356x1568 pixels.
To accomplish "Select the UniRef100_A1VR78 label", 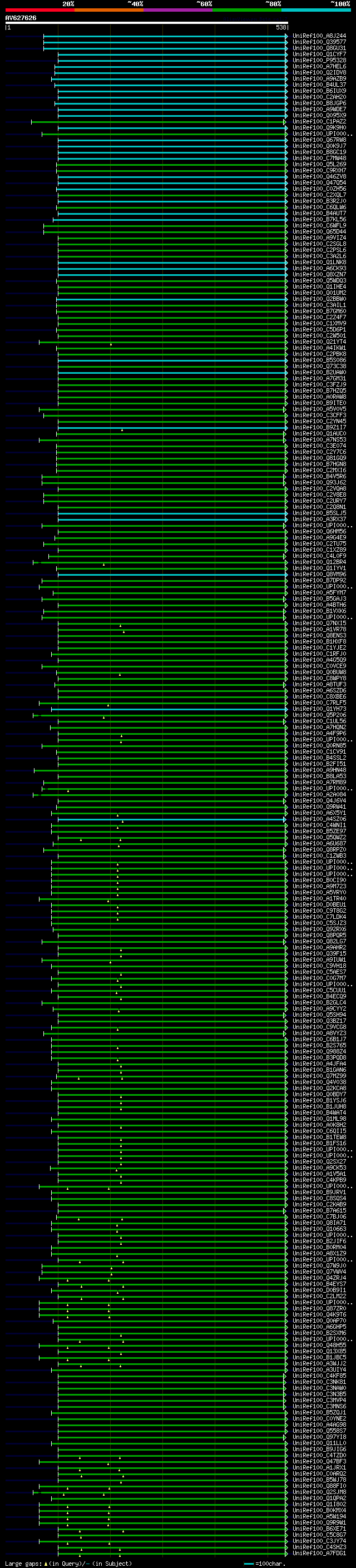I will [319, 630].
